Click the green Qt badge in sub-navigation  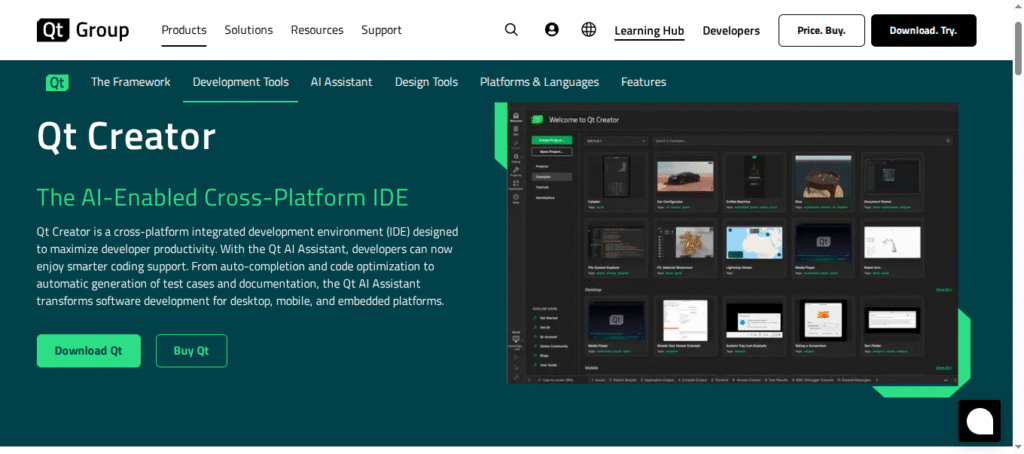click(x=57, y=82)
